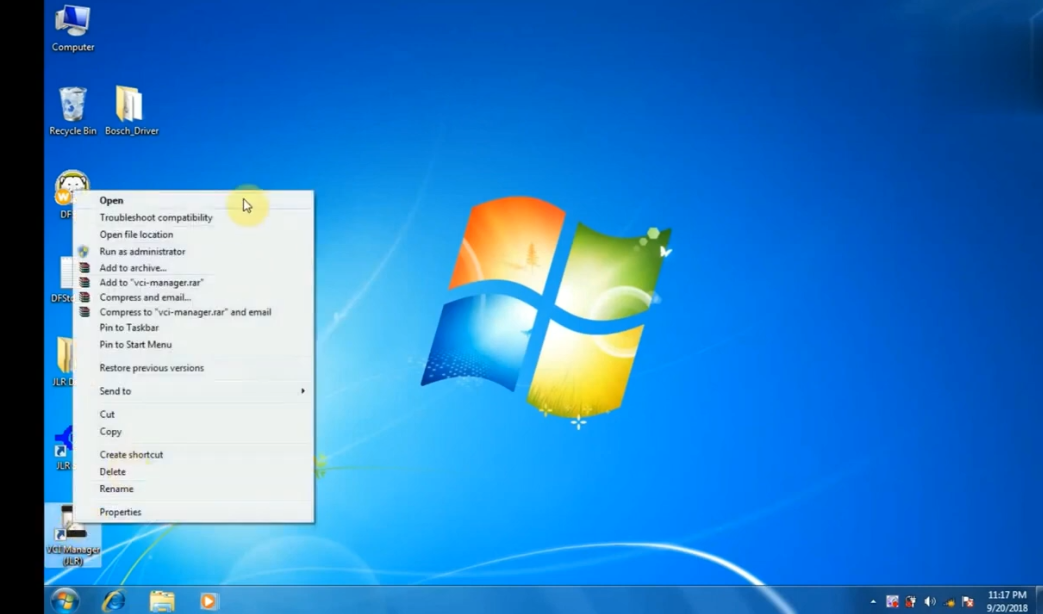This screenshot has width=1043, height=614.
Task: Select Cut in the context menu
Action: pos(193,414)
